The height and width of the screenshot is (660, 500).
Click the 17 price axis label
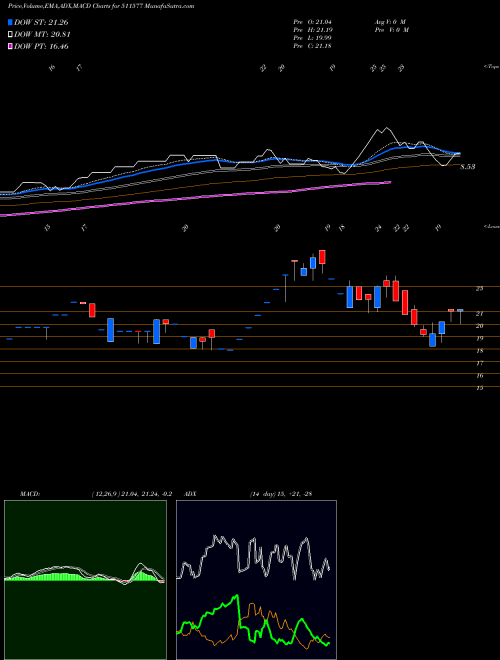tap(479, 363)
